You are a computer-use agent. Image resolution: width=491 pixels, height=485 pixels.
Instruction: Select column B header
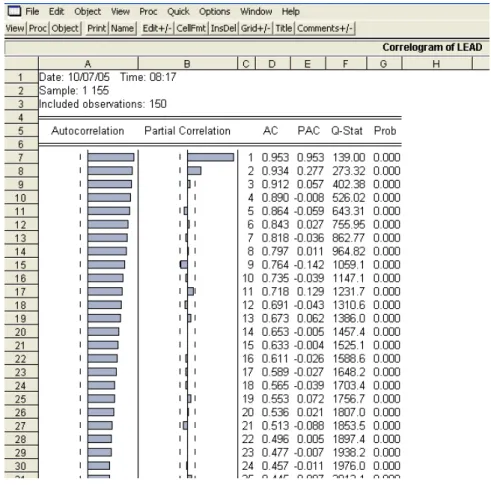[187, 64]
